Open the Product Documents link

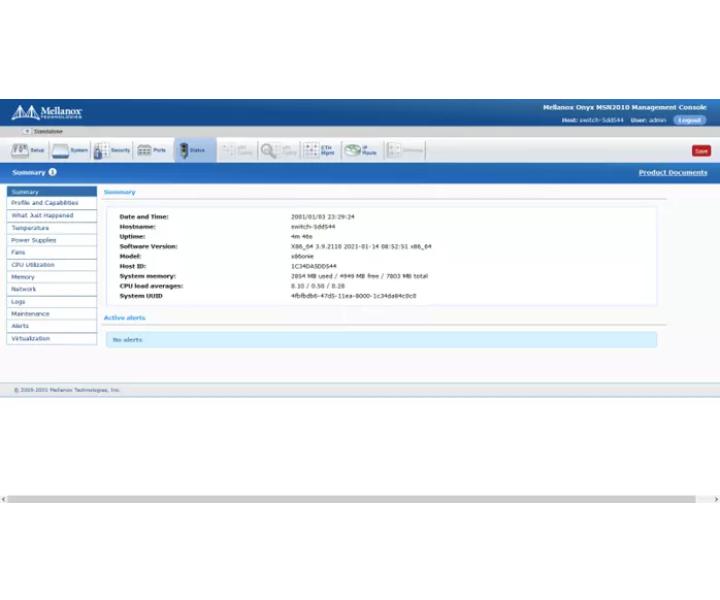click(673, 173)
